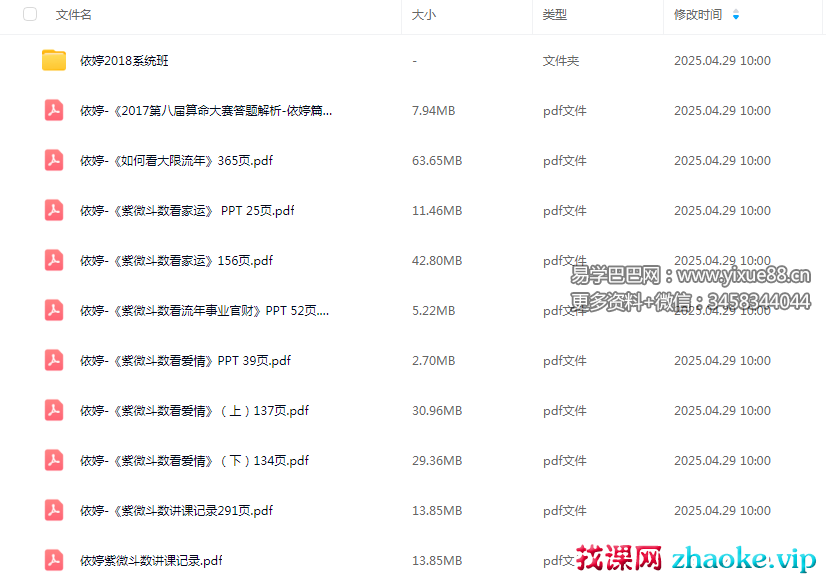Toggle the select-all checkbox in header
Image resolution: width=826 pixels, height=577 pixels.
click(x=30, y=15)
